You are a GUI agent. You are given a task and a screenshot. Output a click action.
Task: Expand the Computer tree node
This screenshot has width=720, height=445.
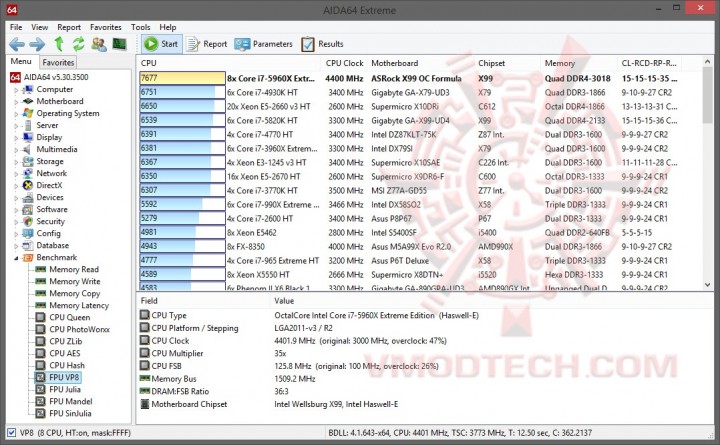click(x=16, y=90)
